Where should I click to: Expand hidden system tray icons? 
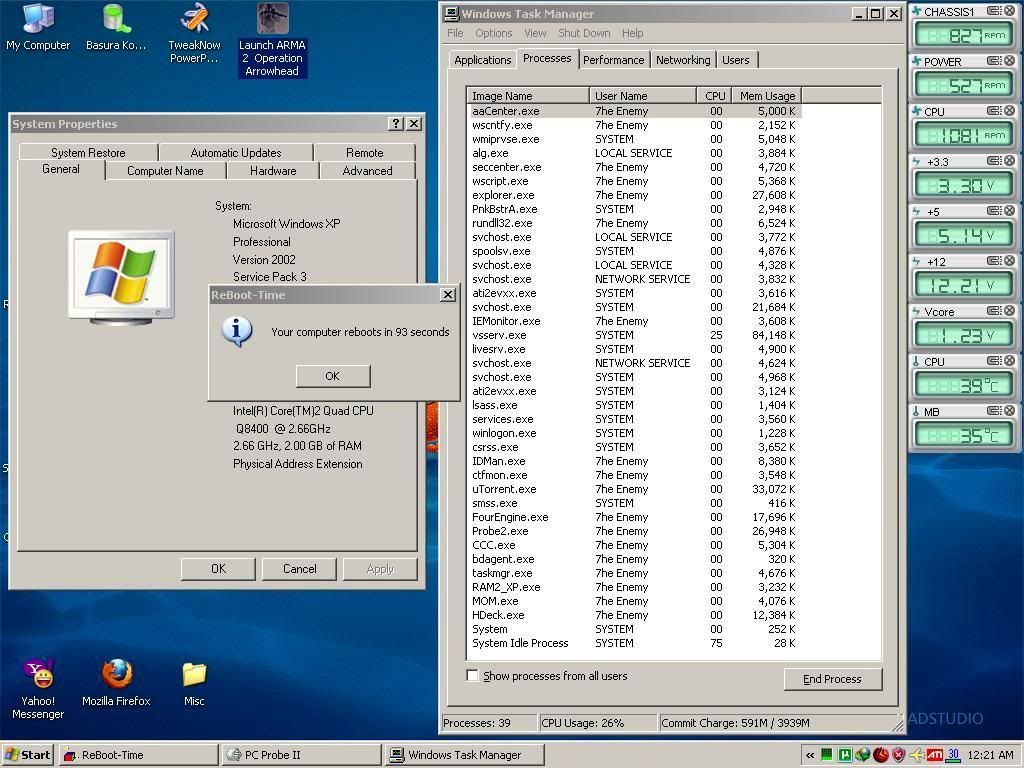coord(810,755)
